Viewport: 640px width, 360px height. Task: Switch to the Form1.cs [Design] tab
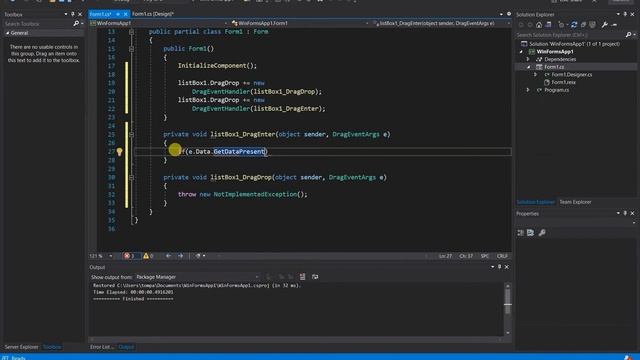pos(153,14)
